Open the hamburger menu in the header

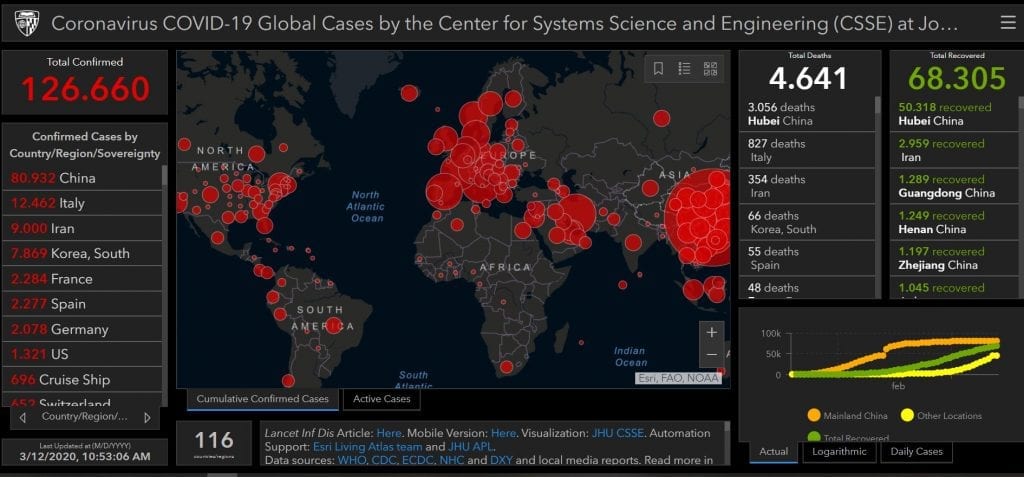1007,22
